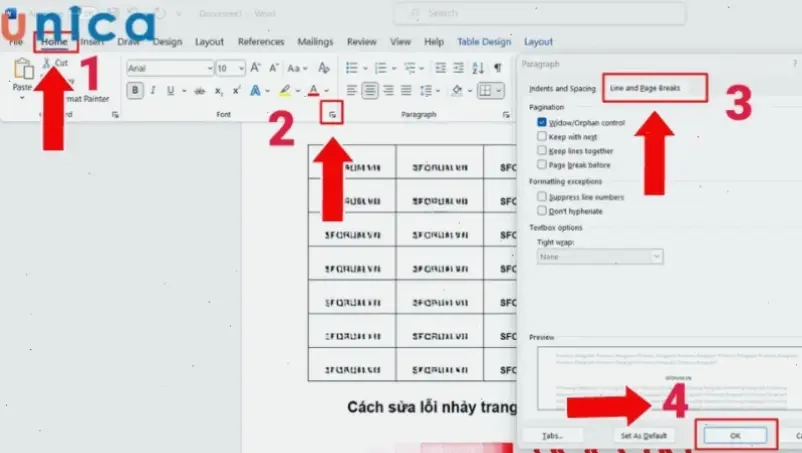Check the Page break before option

pyautogui.click(x=542, y=164)
